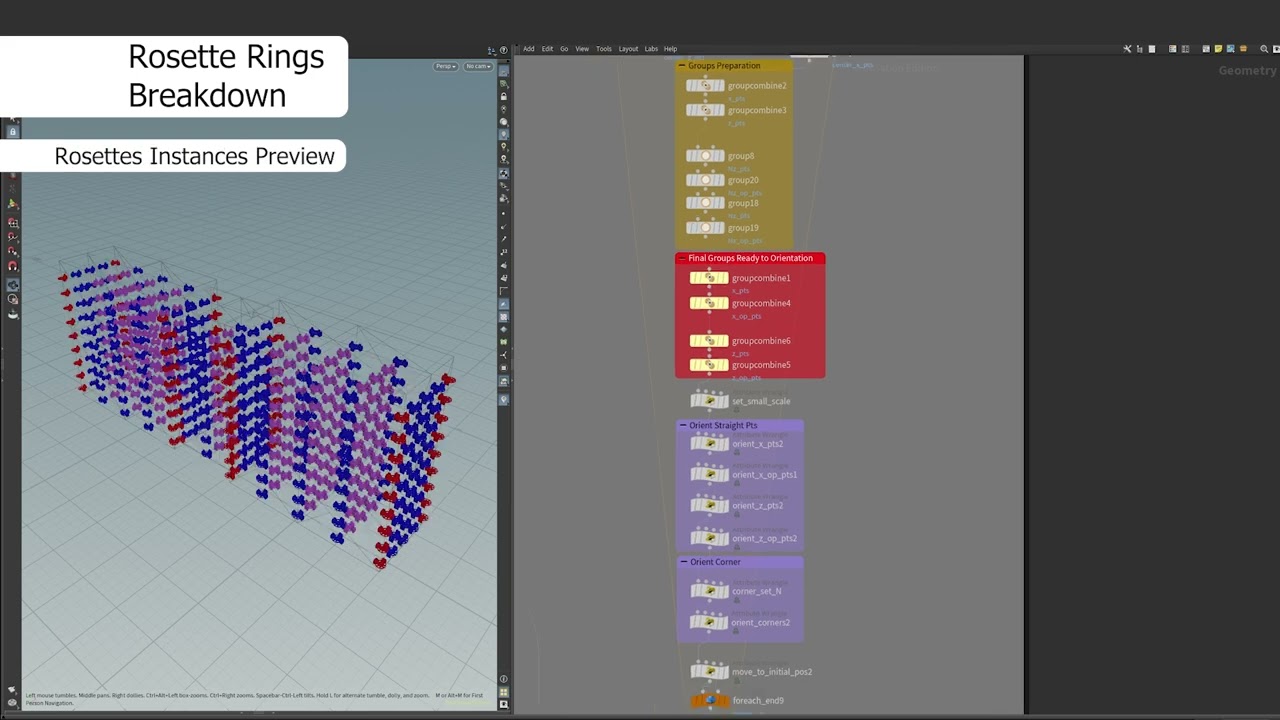Open the network editor search magnifier
This screenshot has width=1280, height=720.
1263,48
